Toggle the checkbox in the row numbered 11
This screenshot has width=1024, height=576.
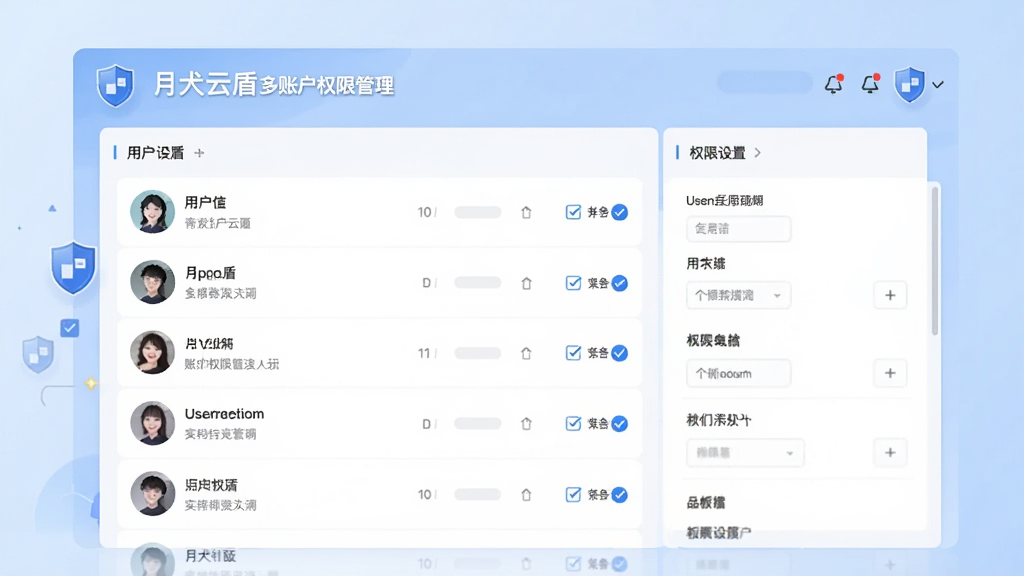[x=573, y=353]
